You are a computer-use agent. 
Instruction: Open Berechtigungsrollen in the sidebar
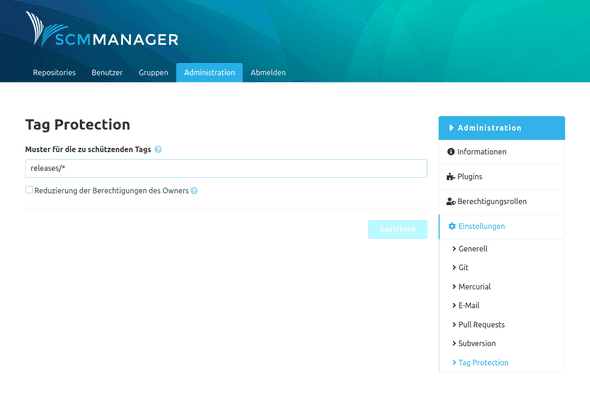502,202
